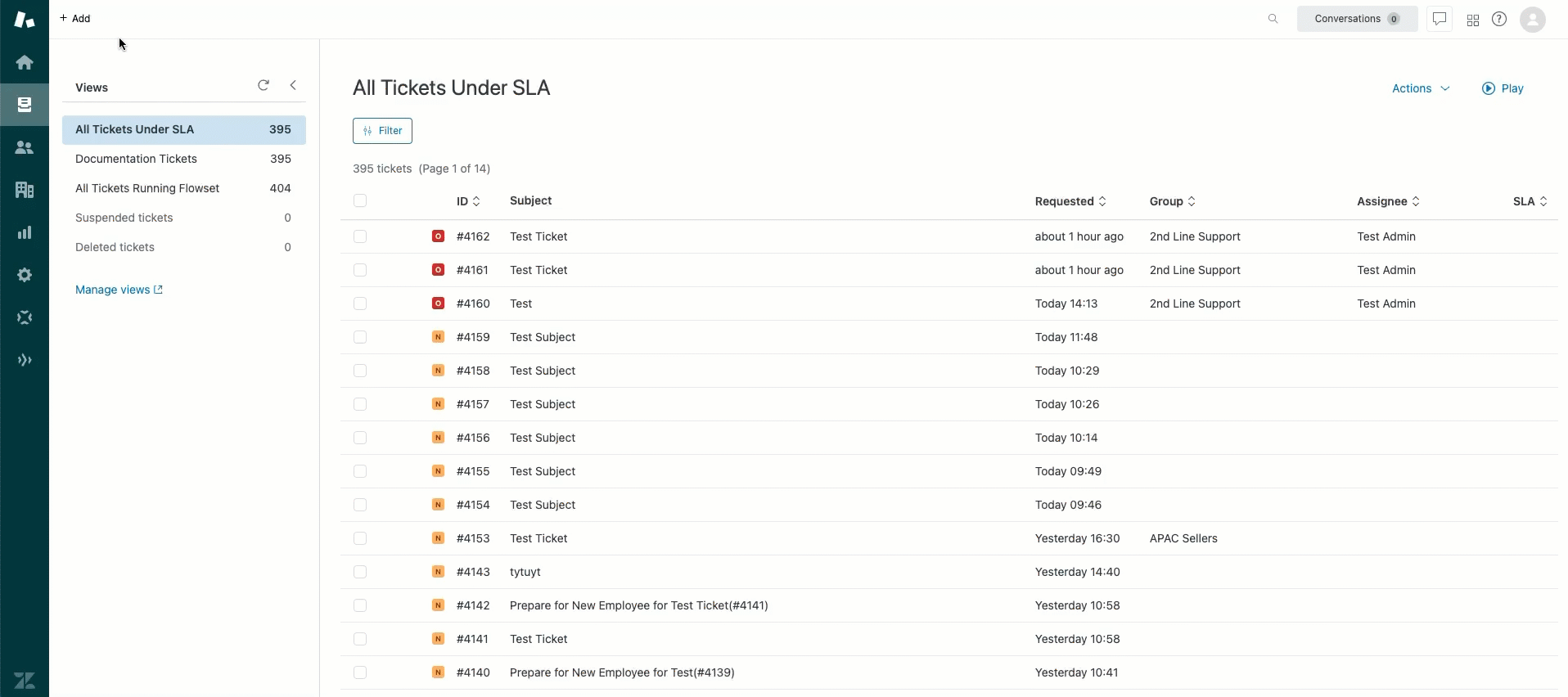Screen dimensions: 1568x697
Task: Sort tickets by Requested column
Action: [x=1070, y=201]
